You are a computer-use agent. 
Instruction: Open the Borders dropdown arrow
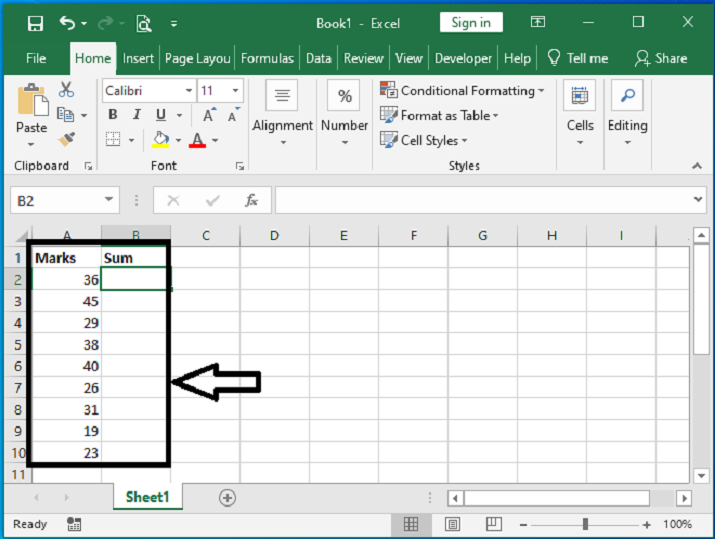(131, 140)
